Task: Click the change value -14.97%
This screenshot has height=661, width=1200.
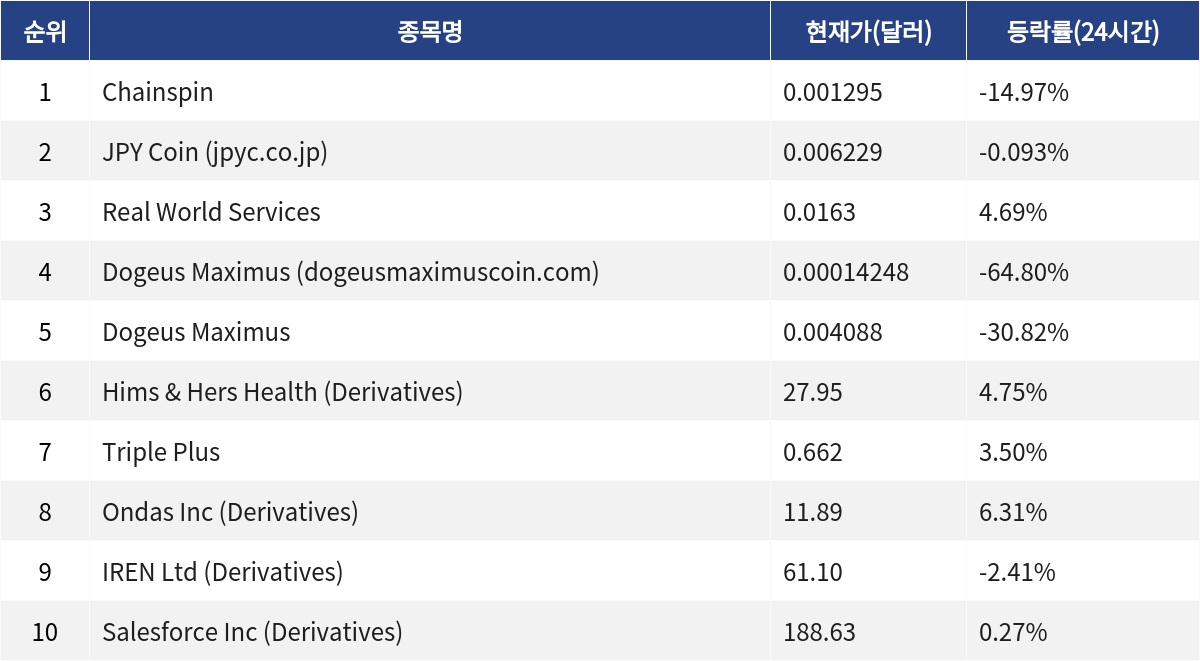Action: (1024, 92)
